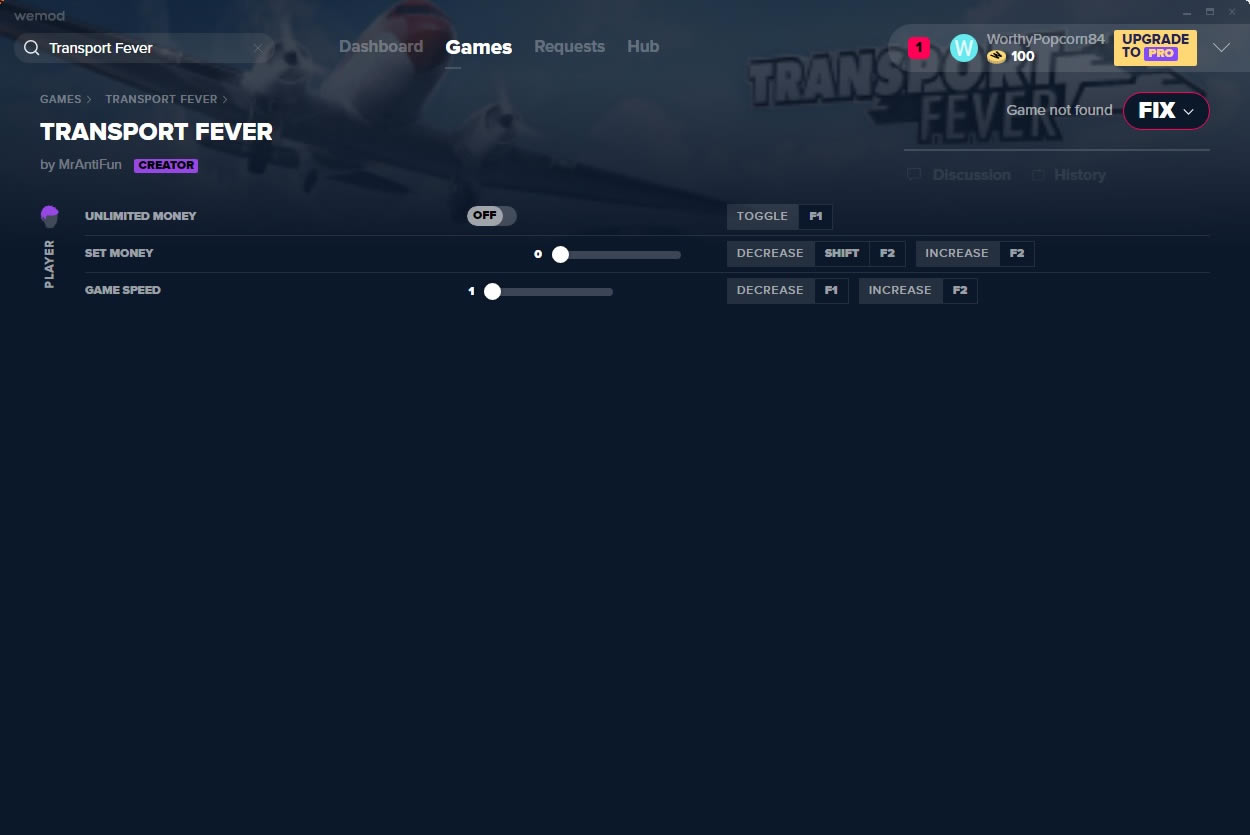
Task: Click Upgrade to Pro button
Action: (x=1155, y=47)
